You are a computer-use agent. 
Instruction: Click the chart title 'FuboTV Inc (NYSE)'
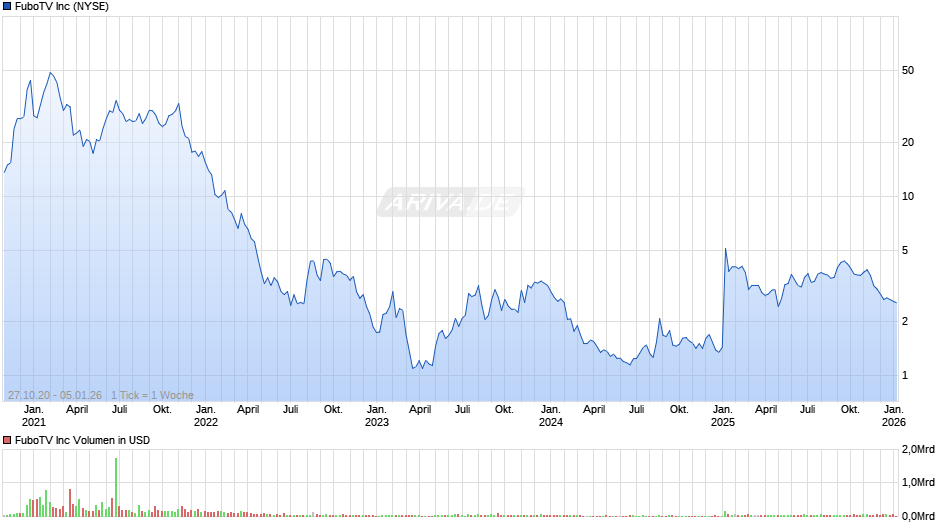pyautogui.click(x=62, y=7)
